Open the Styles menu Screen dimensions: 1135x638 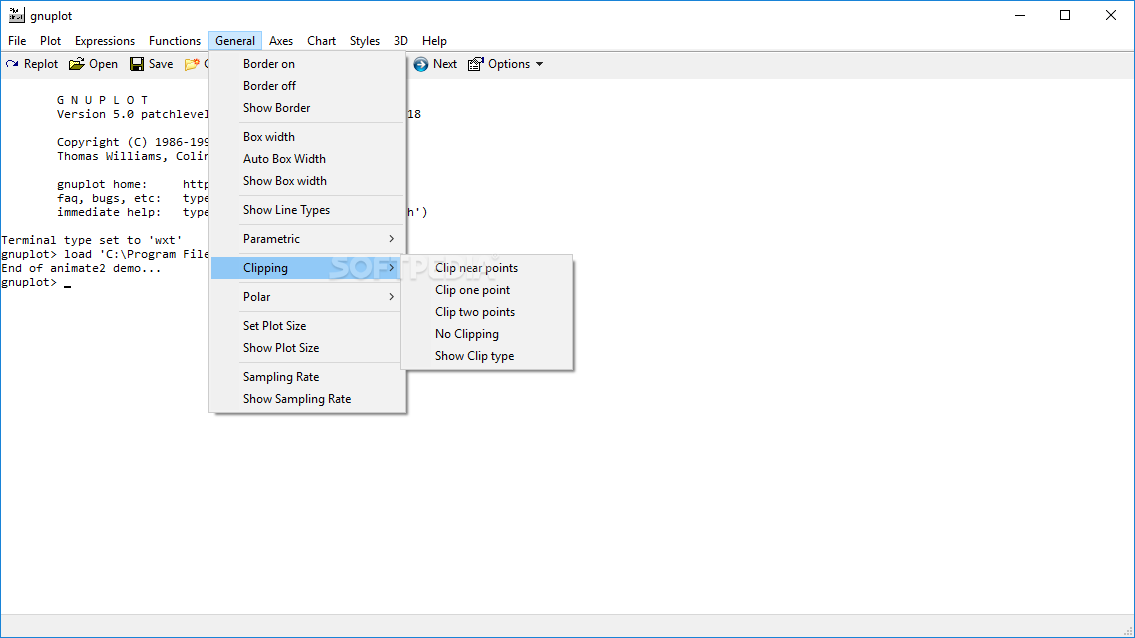point(365,41)
